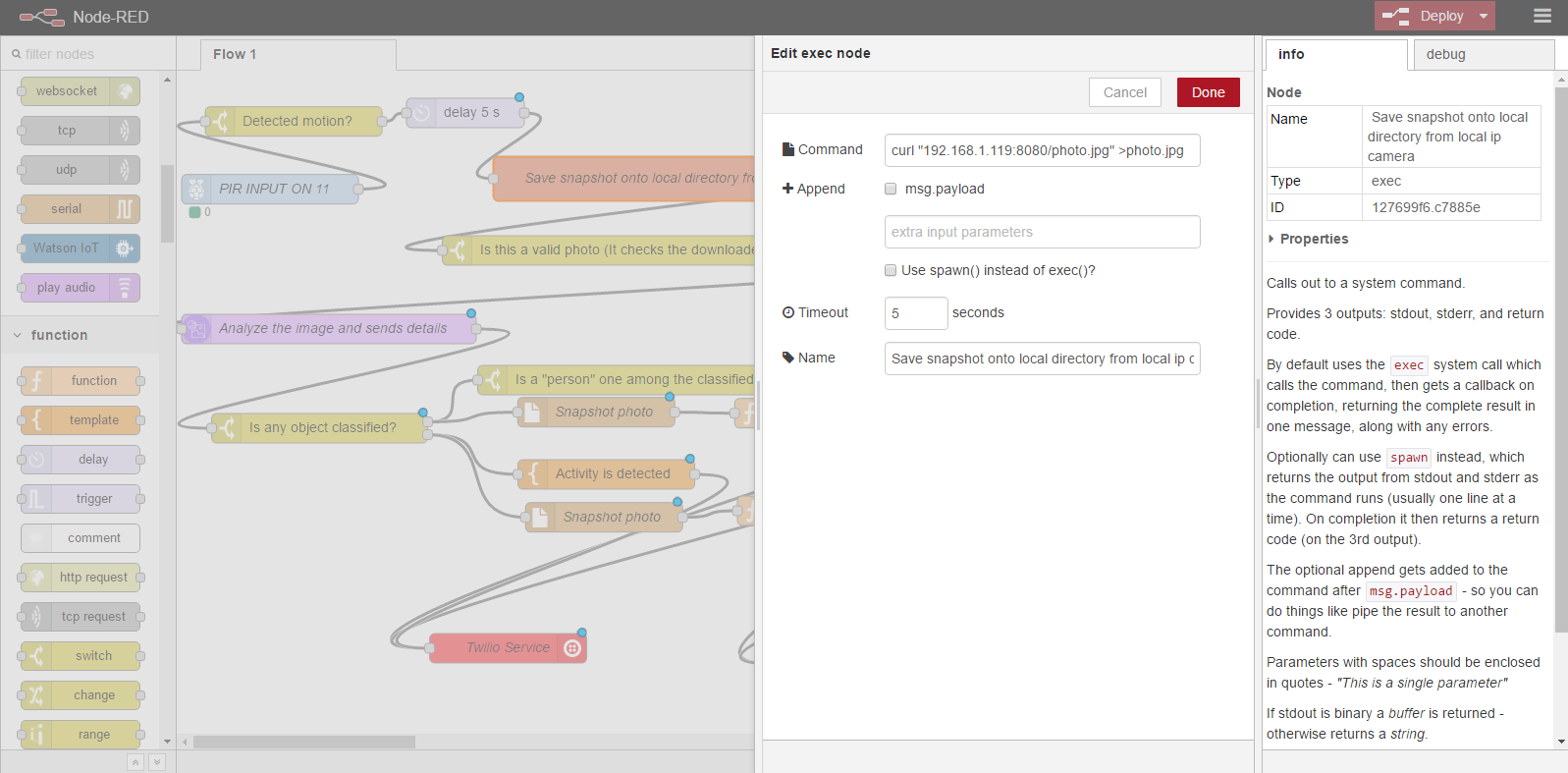This screenshot has height=773, width=1568.
Task: Expand the Properties section in info
Action: [1271, 239]
